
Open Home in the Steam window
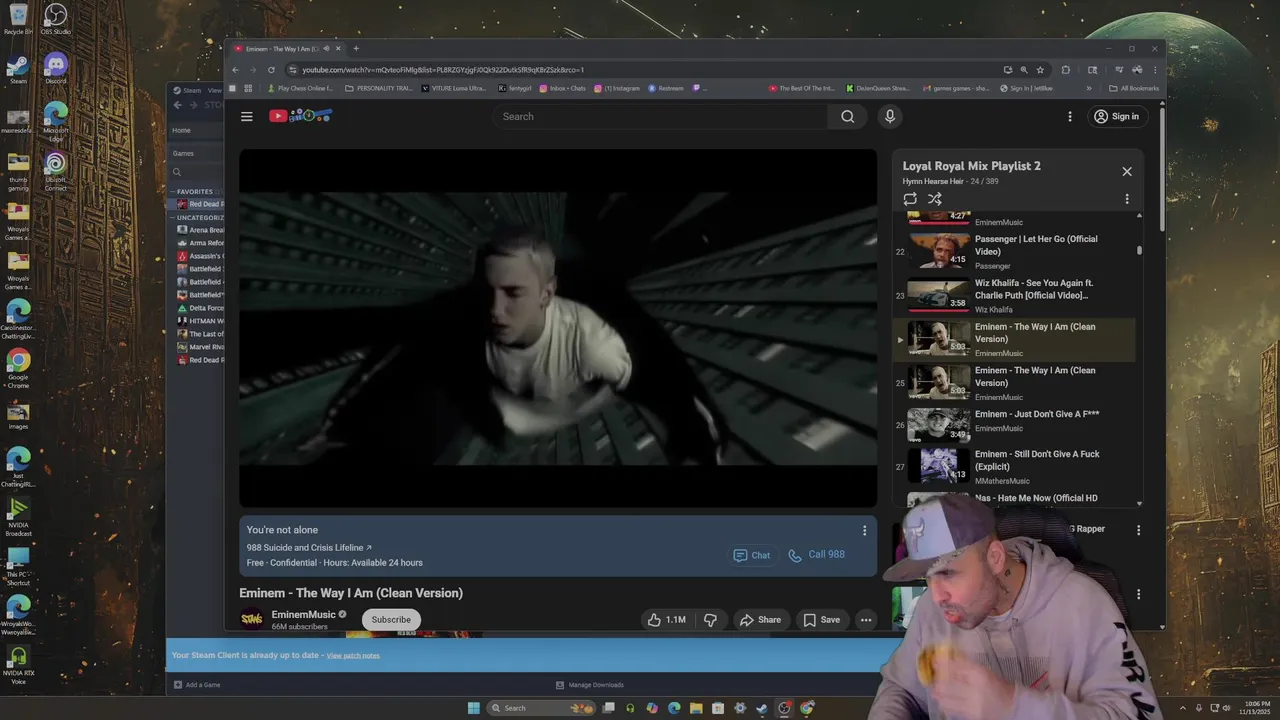tap(181, 130)
